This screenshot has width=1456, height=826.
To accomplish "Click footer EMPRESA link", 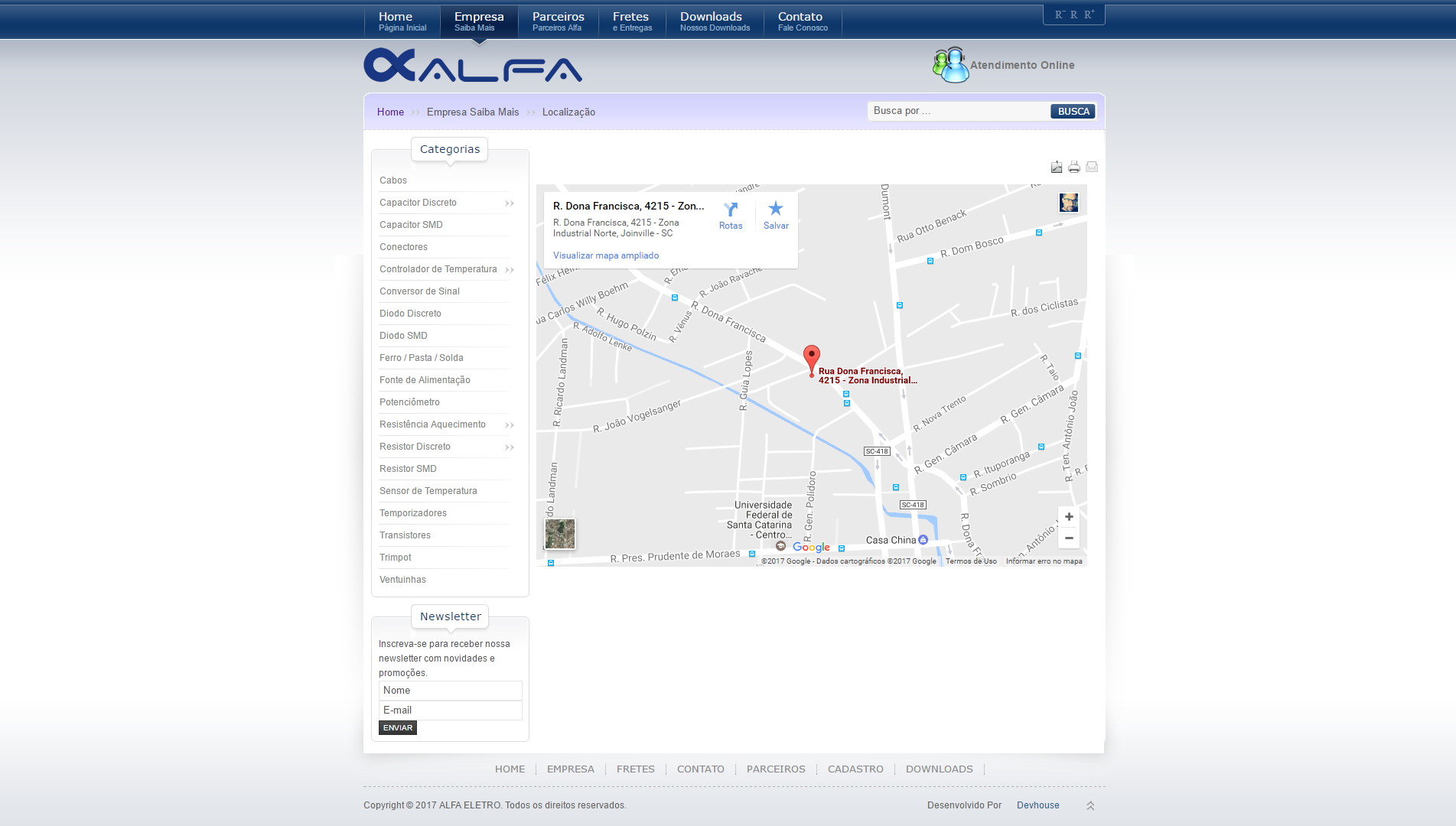I will point(571,769).
